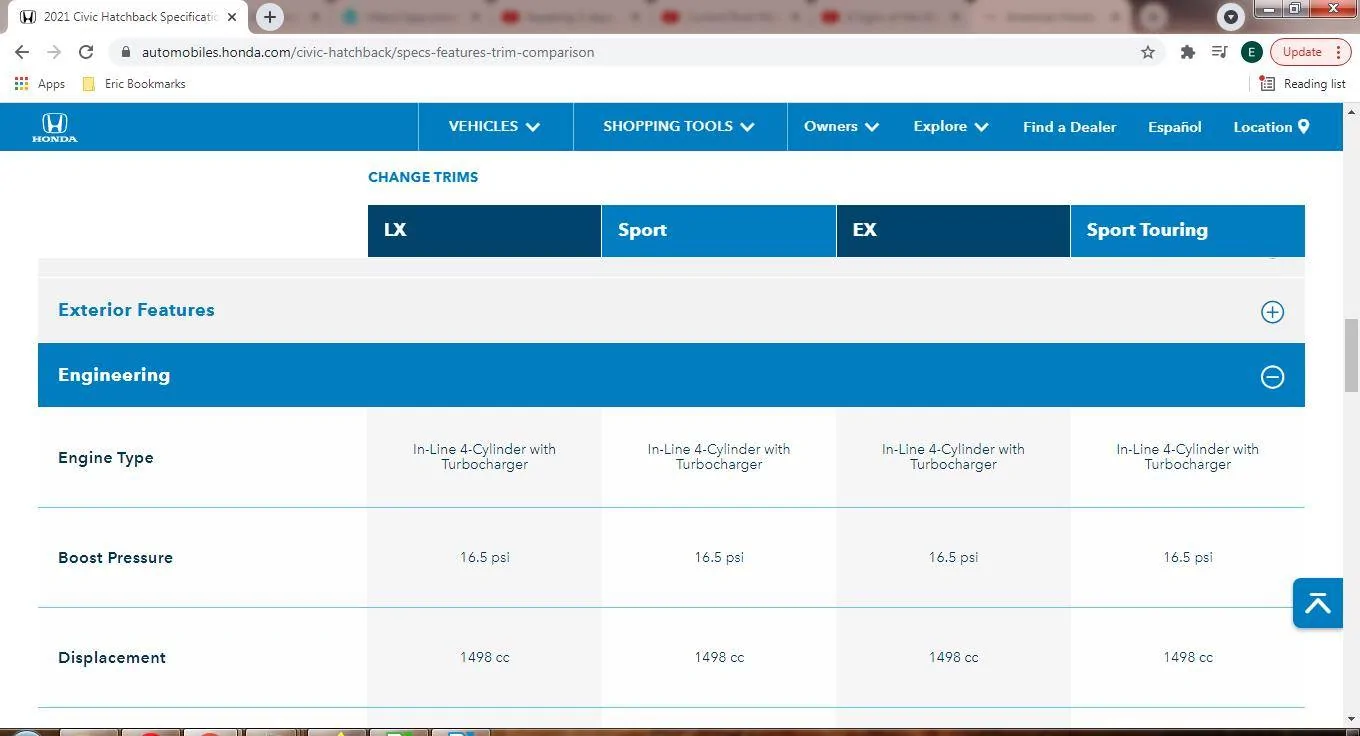Click EX boost pressure 16.5 psi

(x=953, y=557)
